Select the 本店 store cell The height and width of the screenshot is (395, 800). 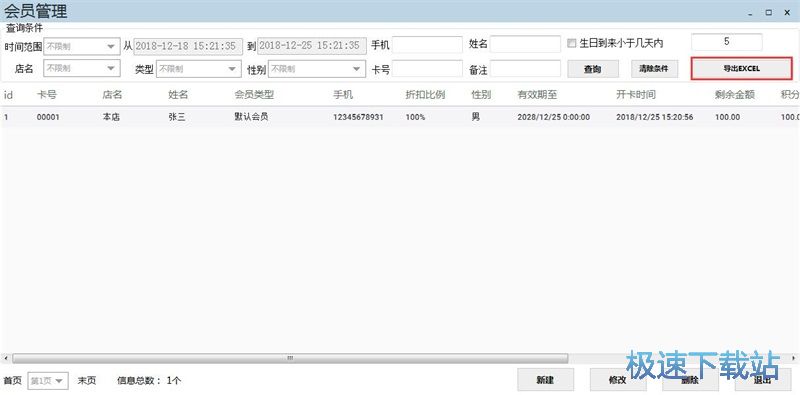tap(111, 117)
